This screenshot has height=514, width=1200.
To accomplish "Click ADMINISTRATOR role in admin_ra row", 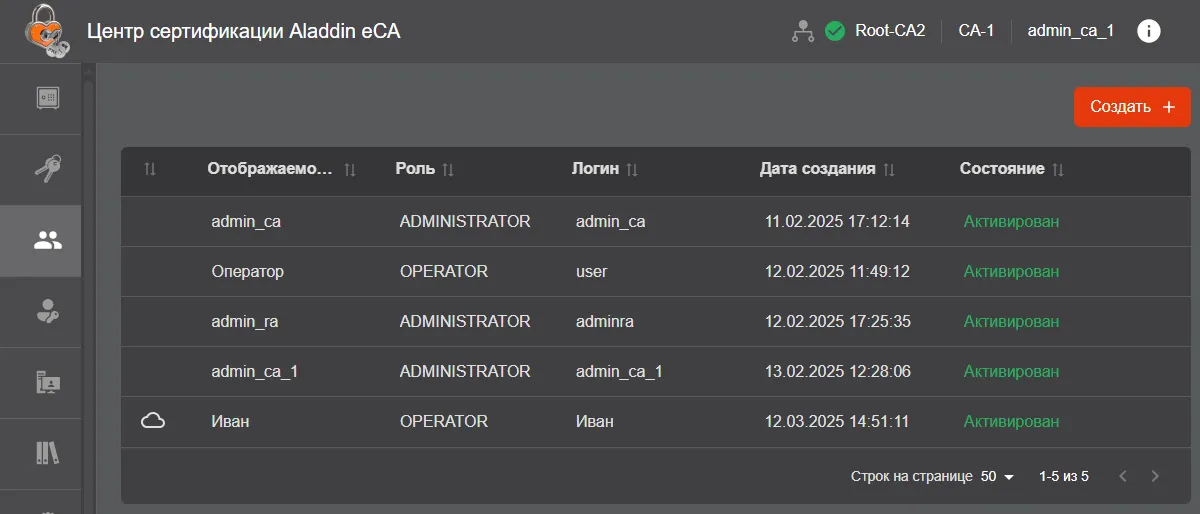I will (465, 321).
